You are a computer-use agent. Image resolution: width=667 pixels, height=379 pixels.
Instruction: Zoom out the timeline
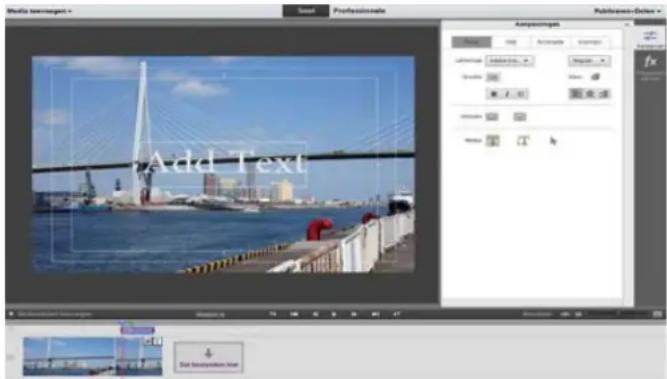(564, 314)
